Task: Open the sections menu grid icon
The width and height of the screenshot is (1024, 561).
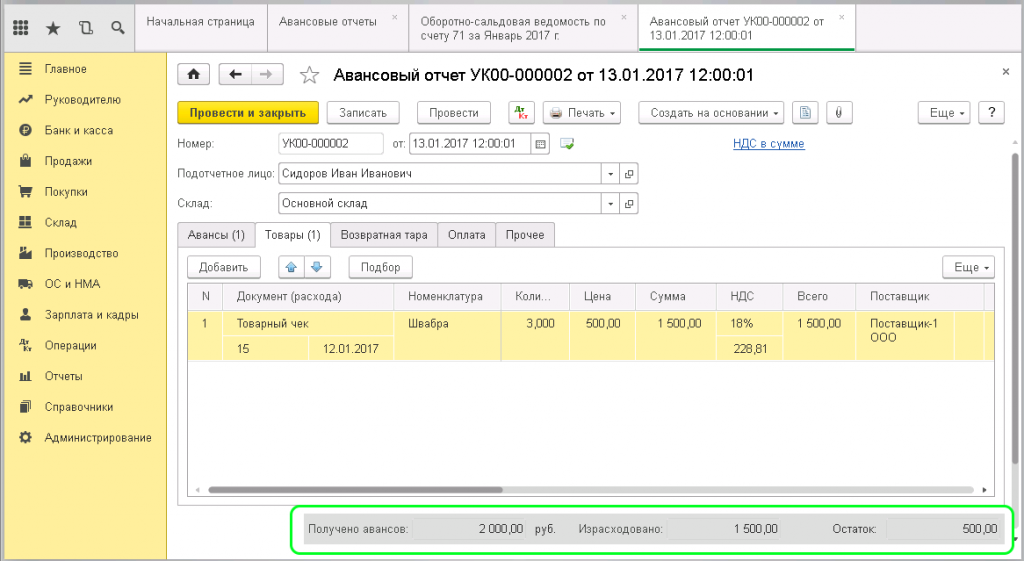Action: pyautogui.click(x=20, y=27)
